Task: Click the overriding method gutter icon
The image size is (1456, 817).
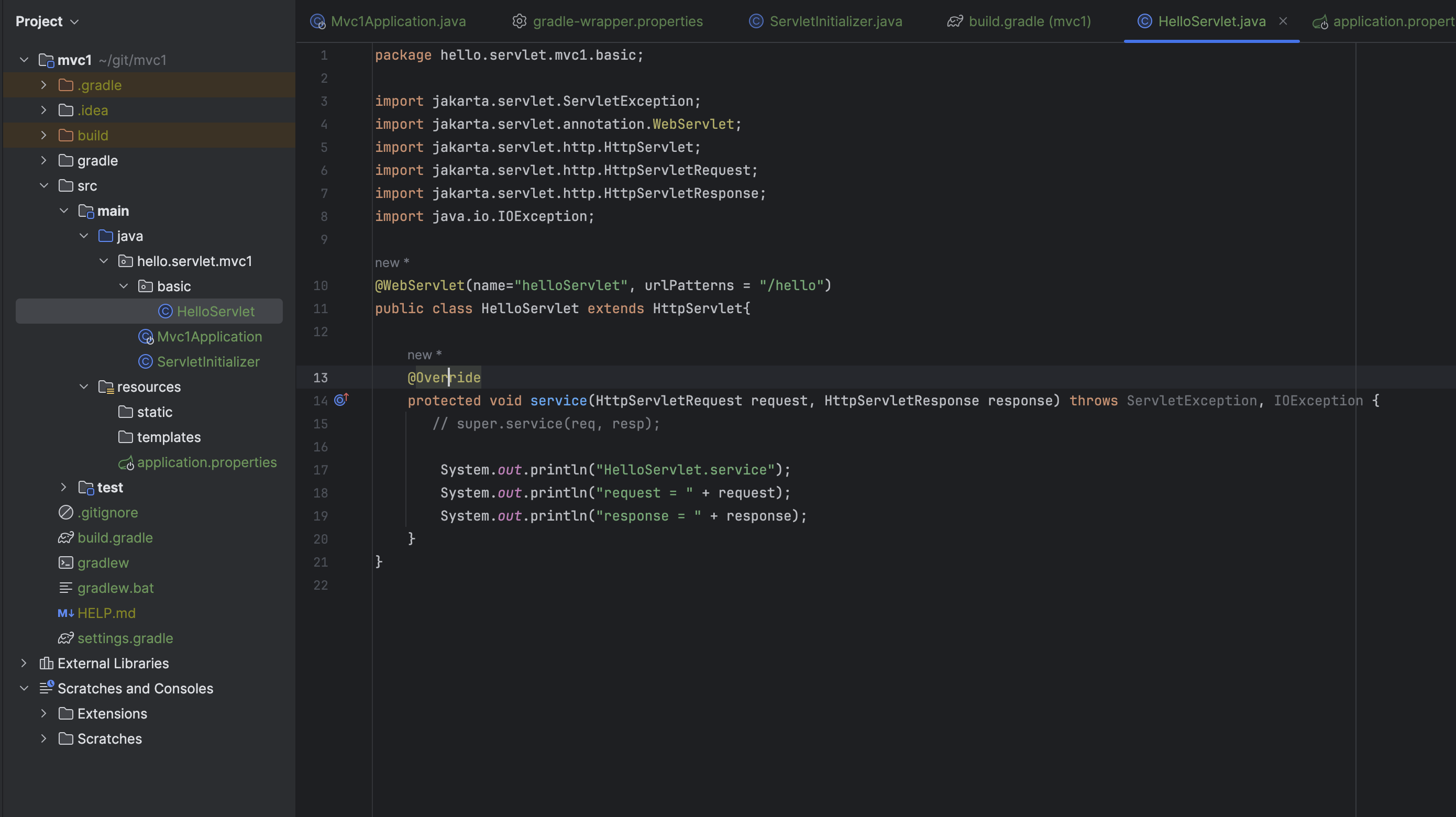Action: coord(341,400)
